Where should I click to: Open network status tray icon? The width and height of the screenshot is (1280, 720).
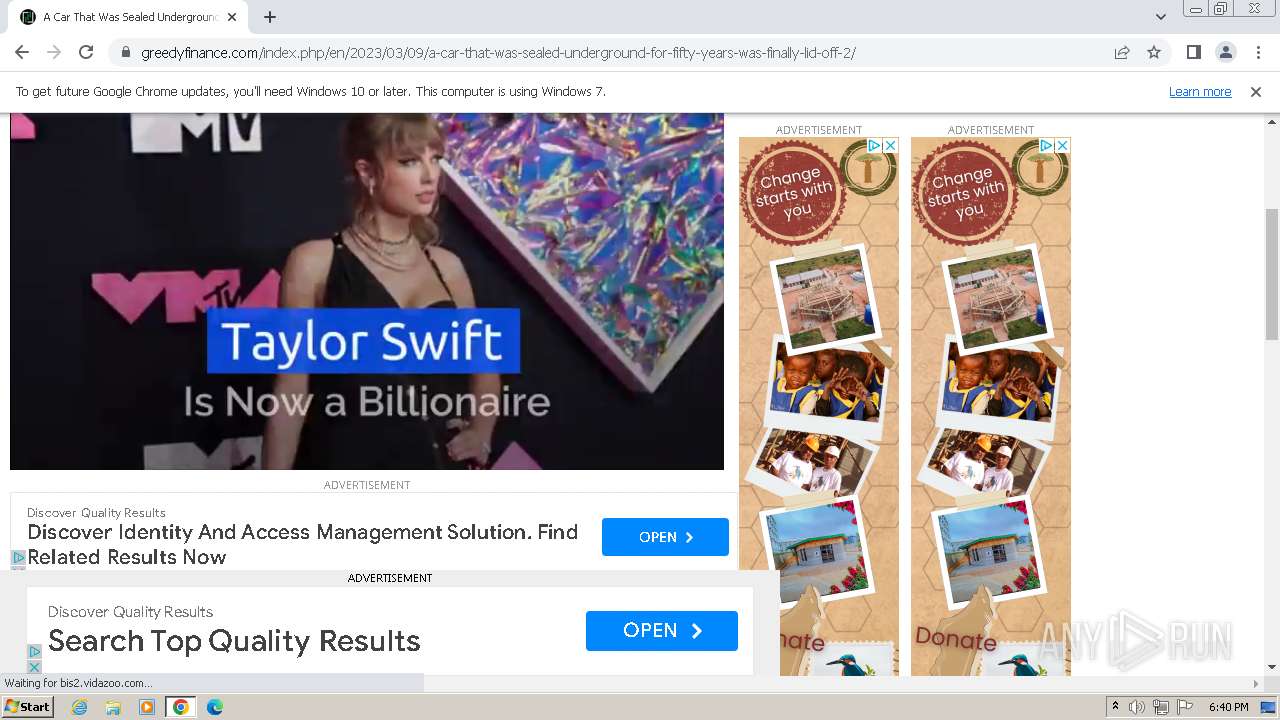(x=1160, y=707)
